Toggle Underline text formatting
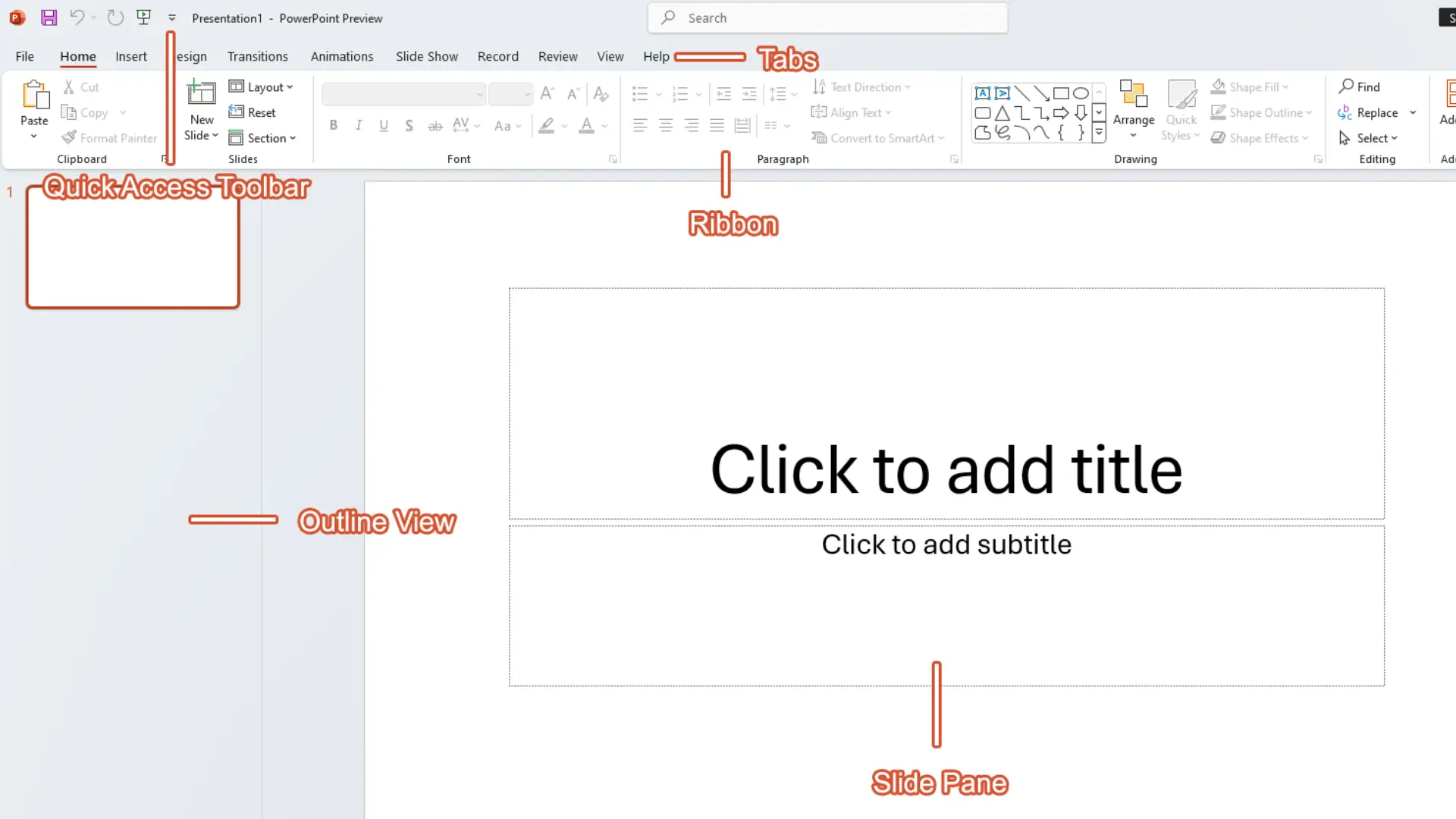This screenshot has width=1456, height=819. pyautogui.click(x=384, y=126)
